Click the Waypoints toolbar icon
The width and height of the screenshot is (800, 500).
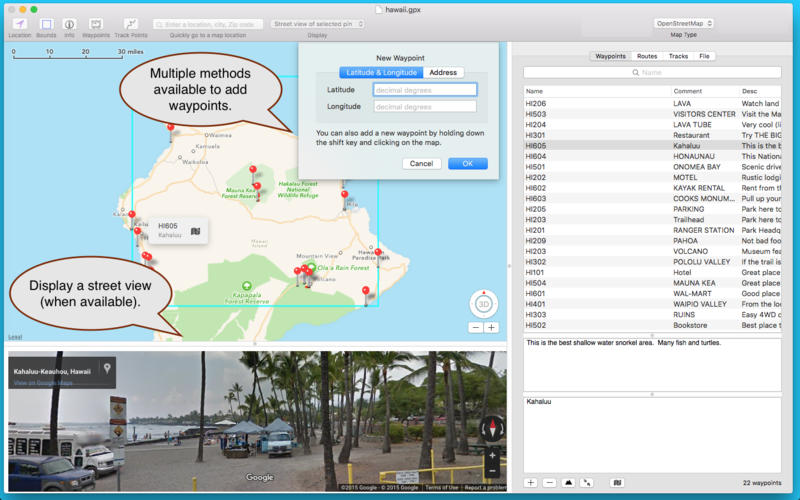(x=96, y=23)
